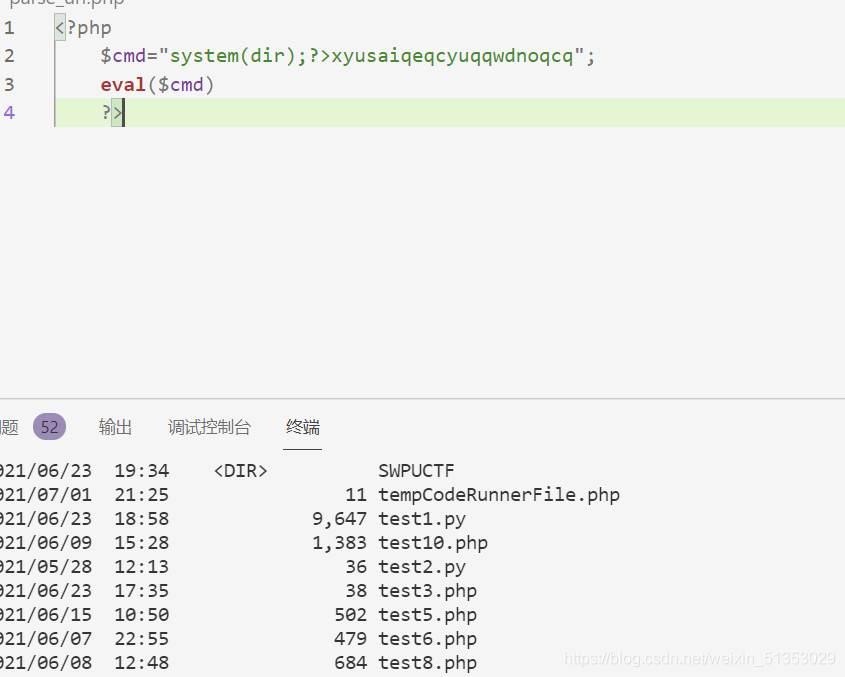Select the 调试控制台 tab

[x=209, y=427]
